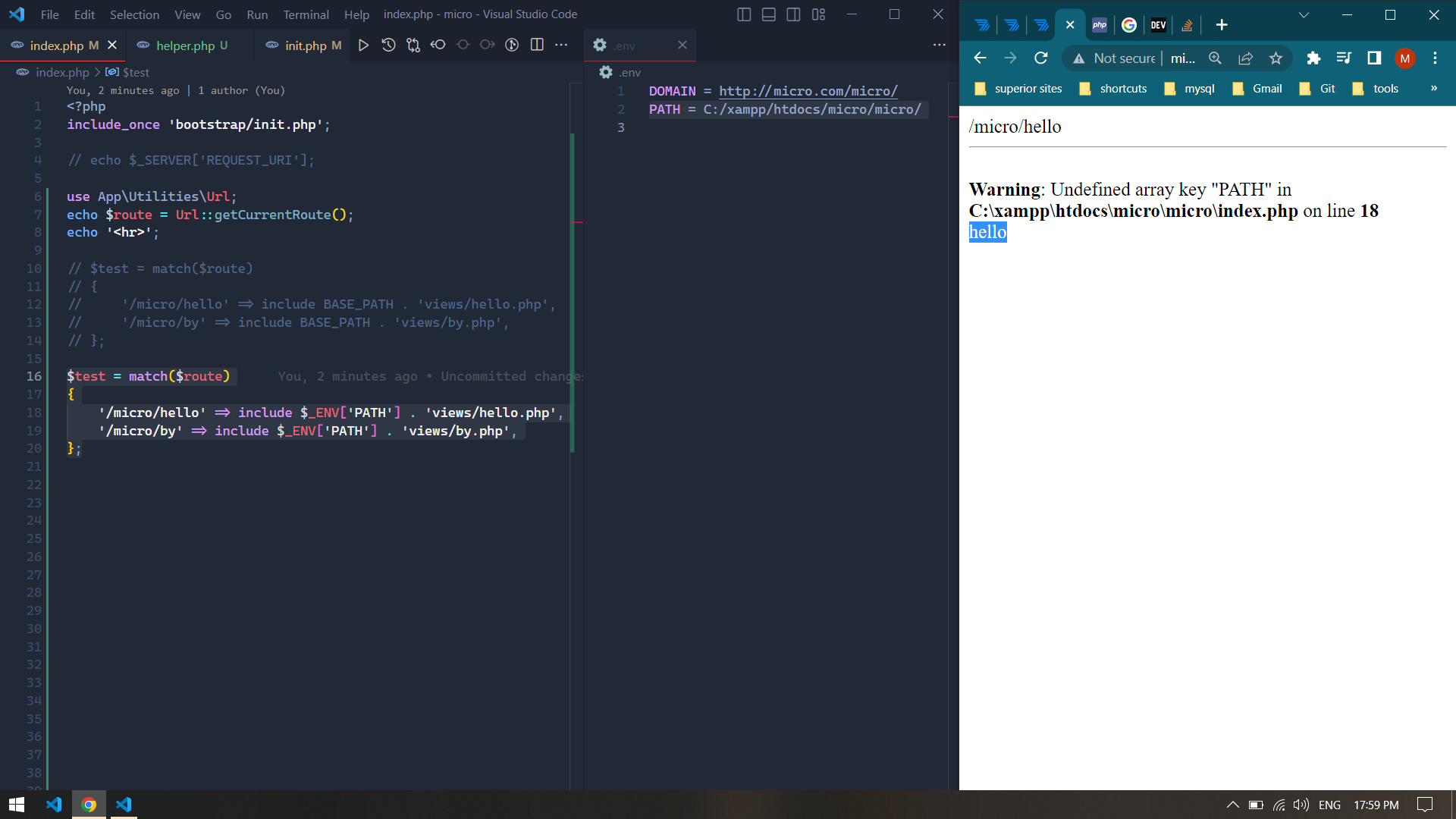
Task: Open the Gmail bookmarks folder
Action: 1257,89
